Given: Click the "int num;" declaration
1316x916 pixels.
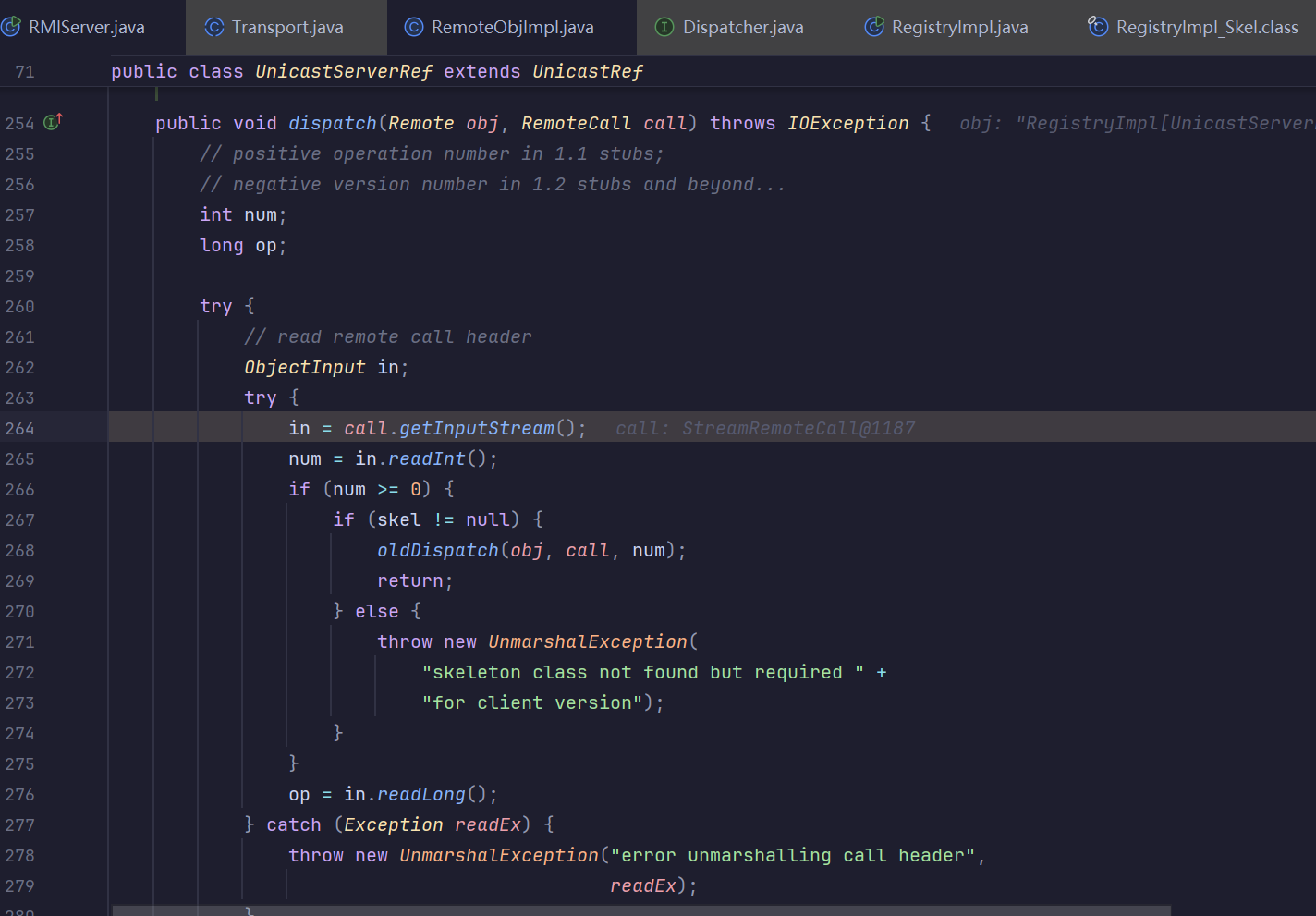Looking at the screenshot, I should [243, 214].
